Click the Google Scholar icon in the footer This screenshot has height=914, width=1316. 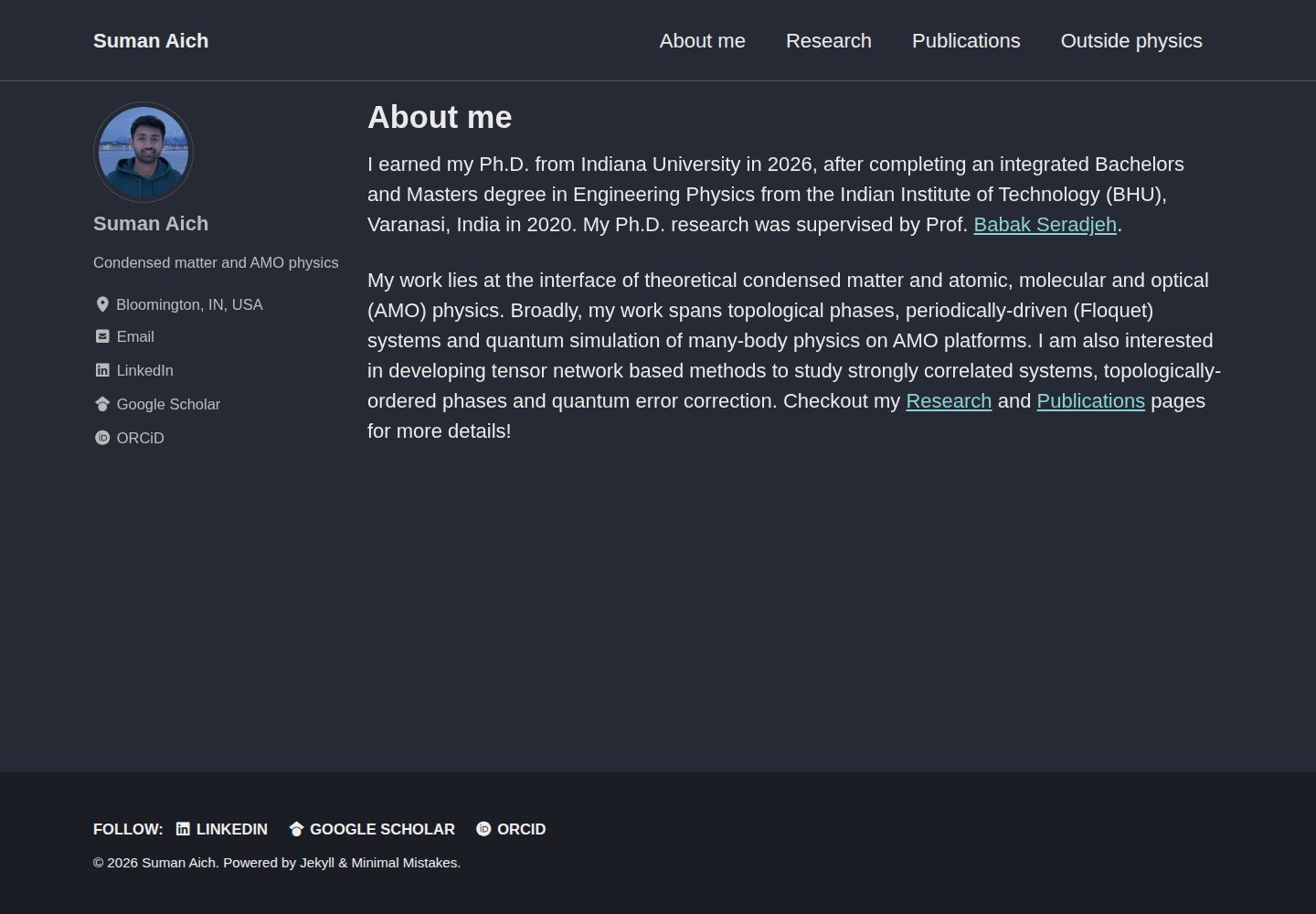296,829
